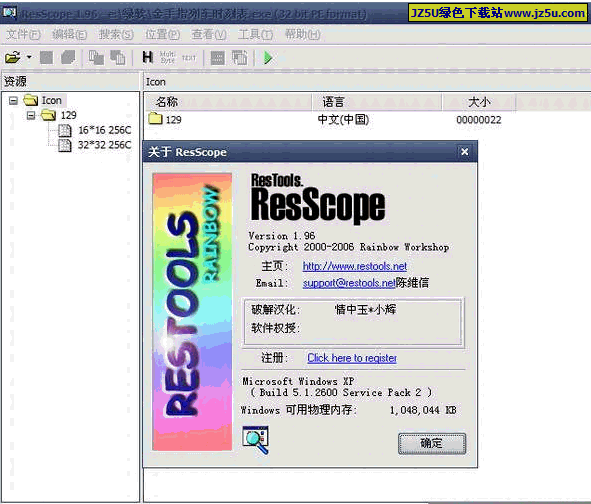Open the 工具(T) menu

coord(255,35)
